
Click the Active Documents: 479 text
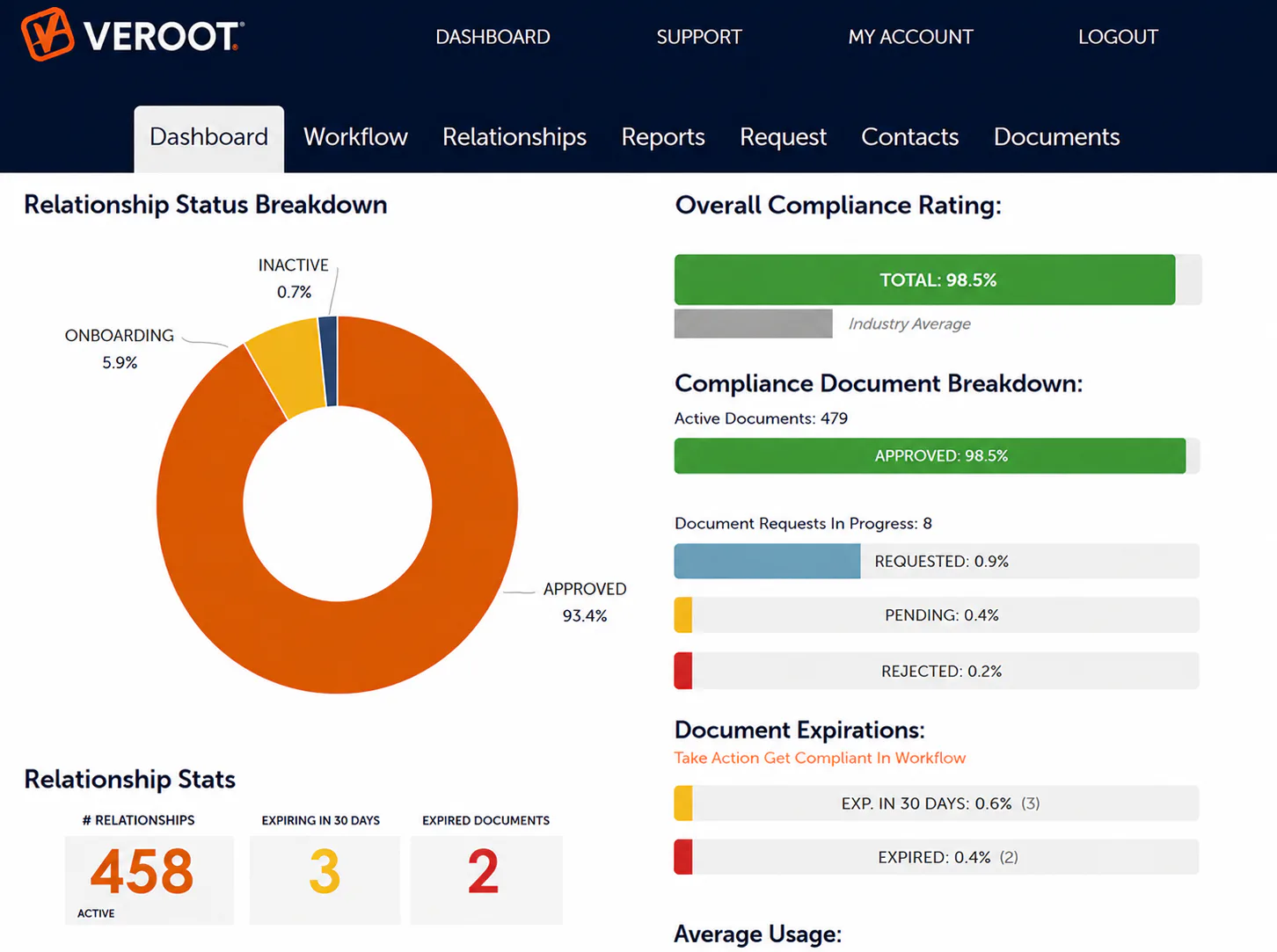click(761, 418)
